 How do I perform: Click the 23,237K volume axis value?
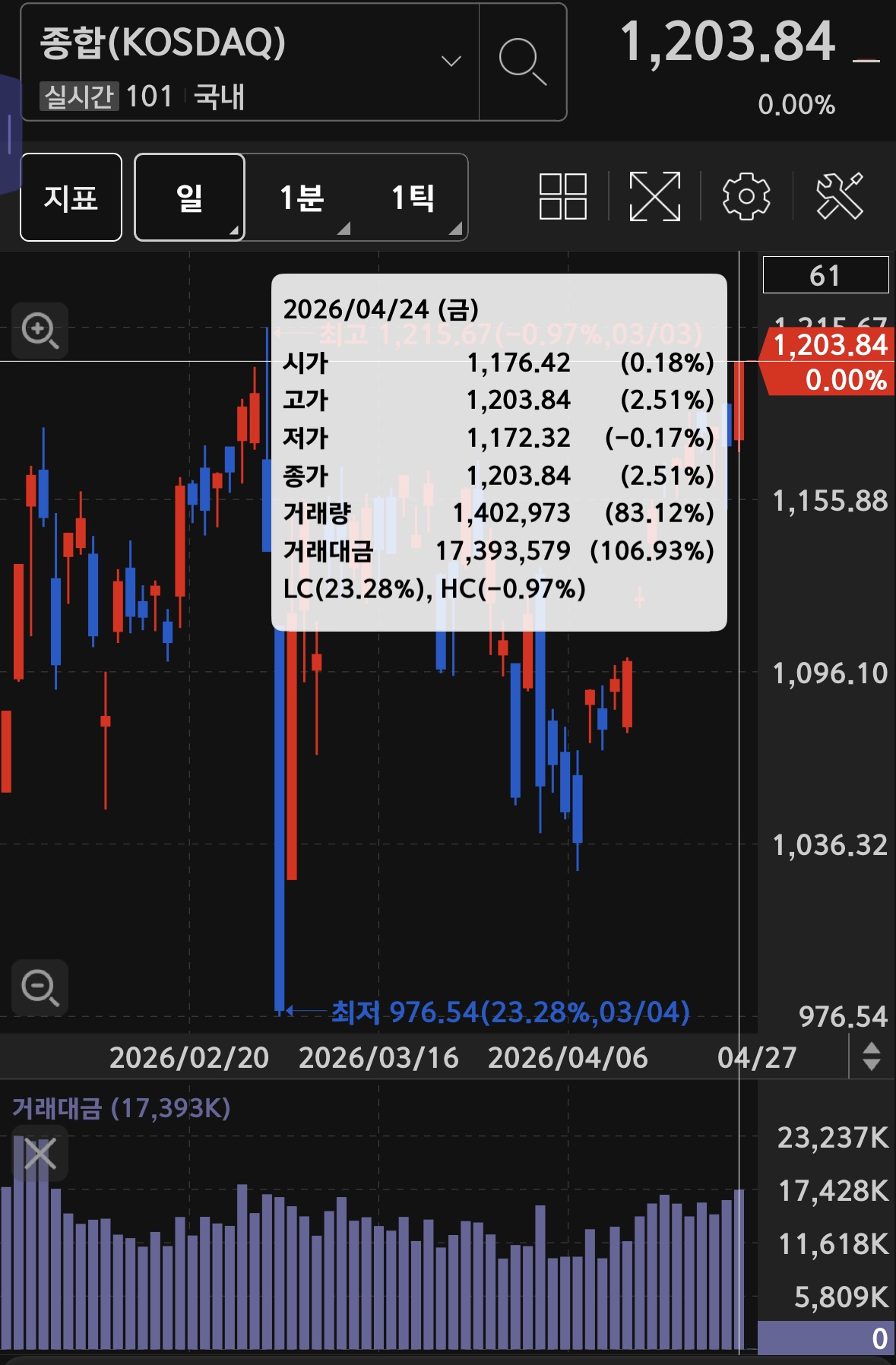click(833, 1138)
